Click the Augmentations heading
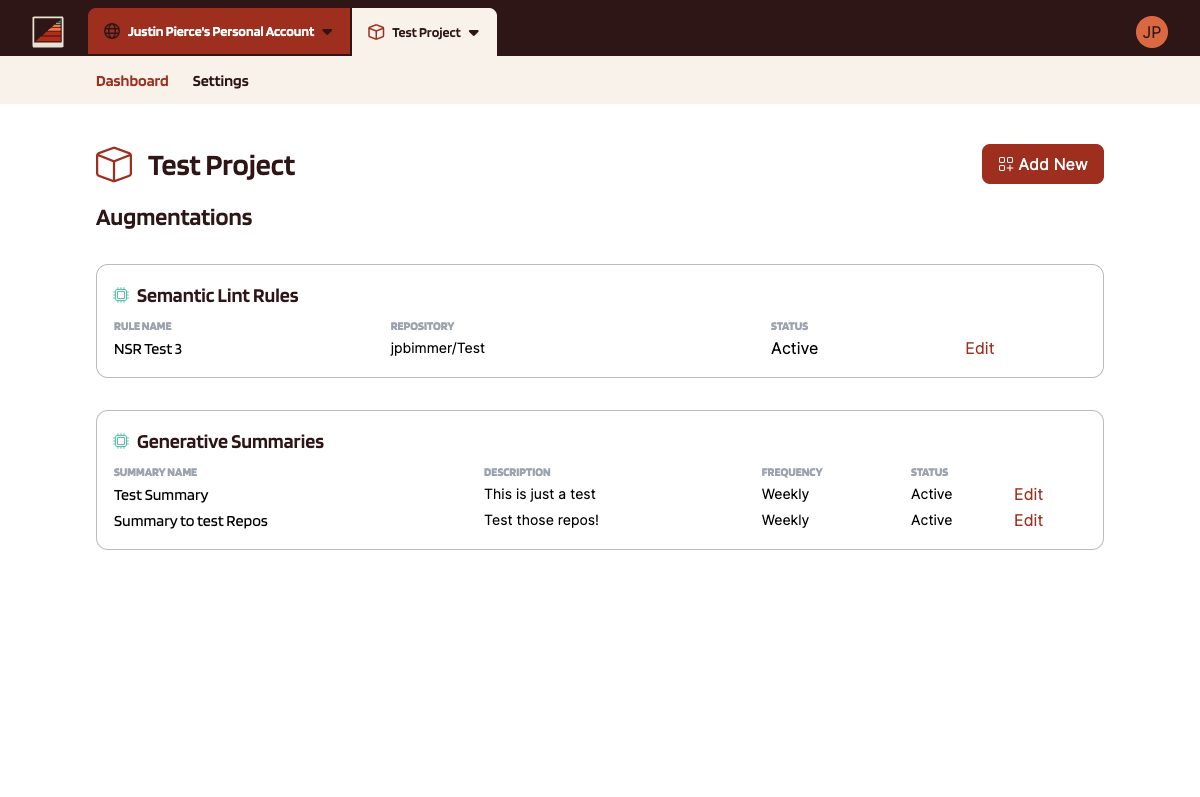1200x797 pixels. (174, 217)
